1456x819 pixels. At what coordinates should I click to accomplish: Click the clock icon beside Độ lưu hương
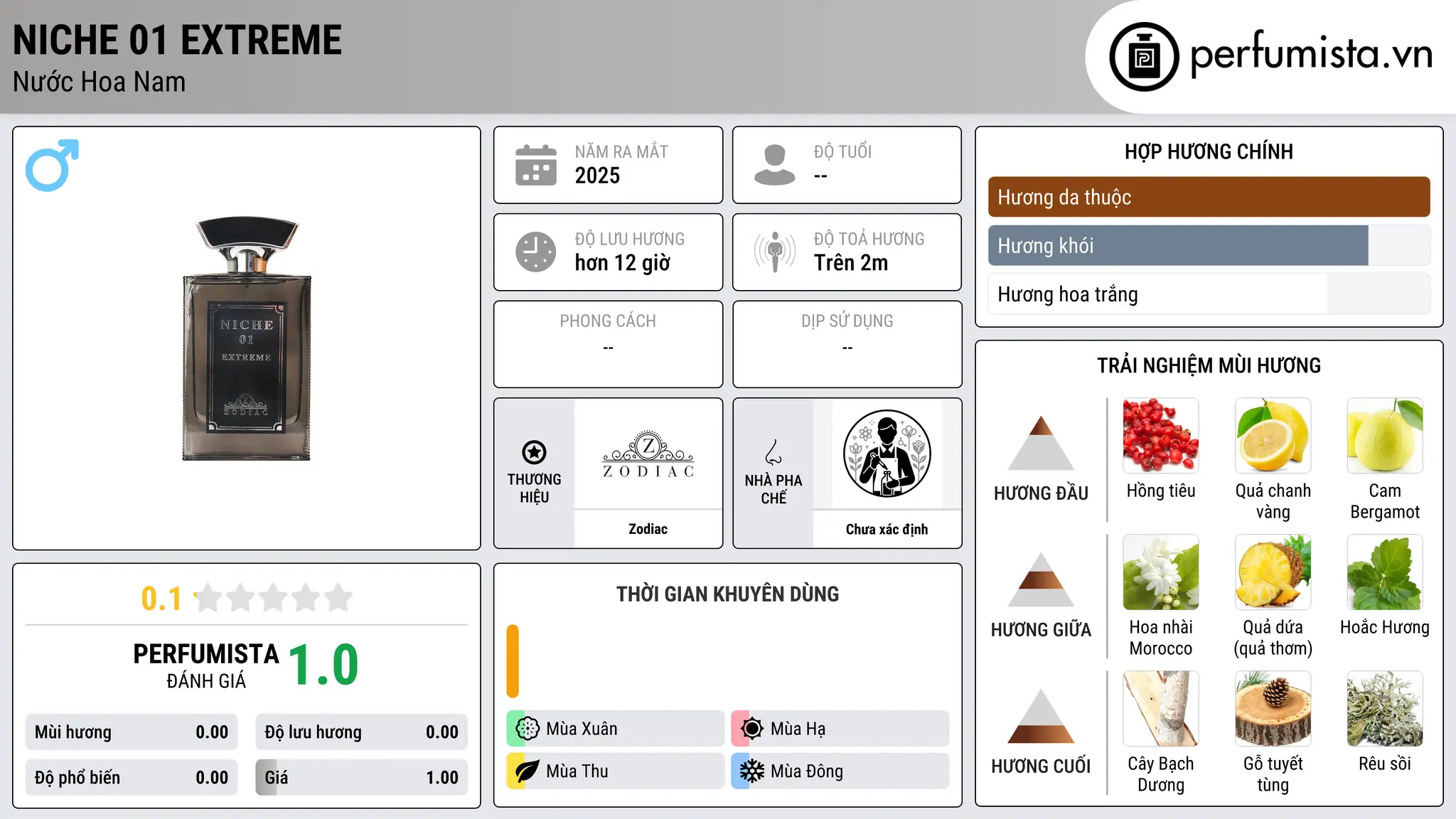pos(536,252)
